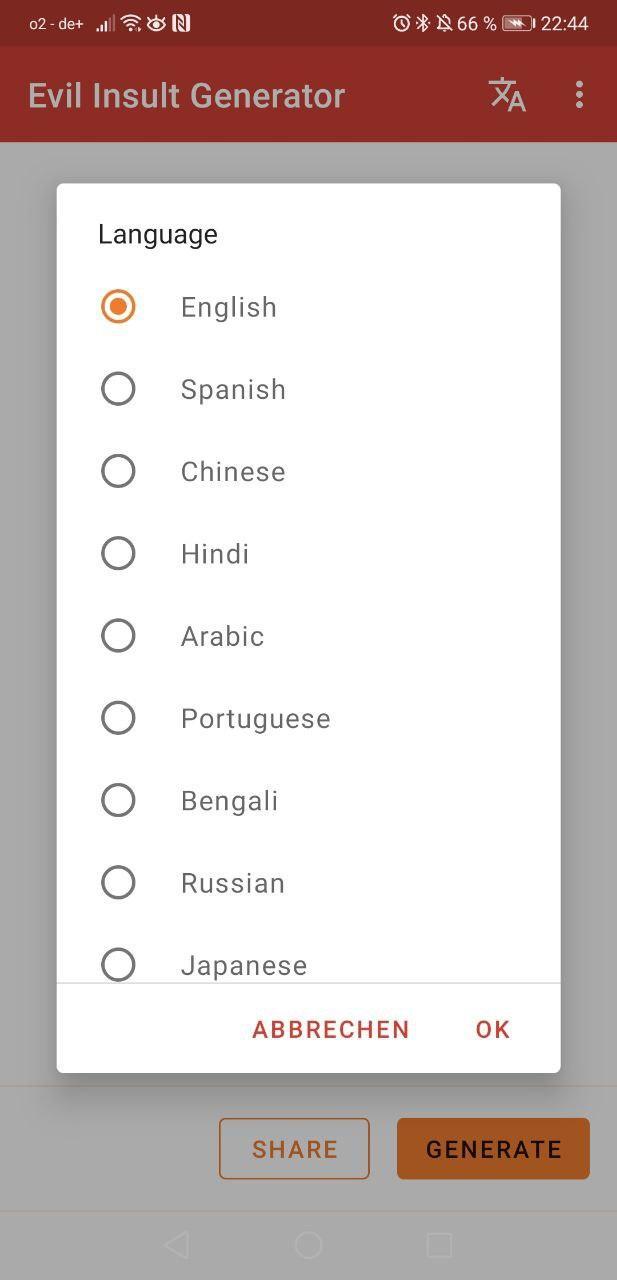Viewport: 617px width, 1280px height.
Task: Pick the Hindi radio option
Action: coord(118,553)
